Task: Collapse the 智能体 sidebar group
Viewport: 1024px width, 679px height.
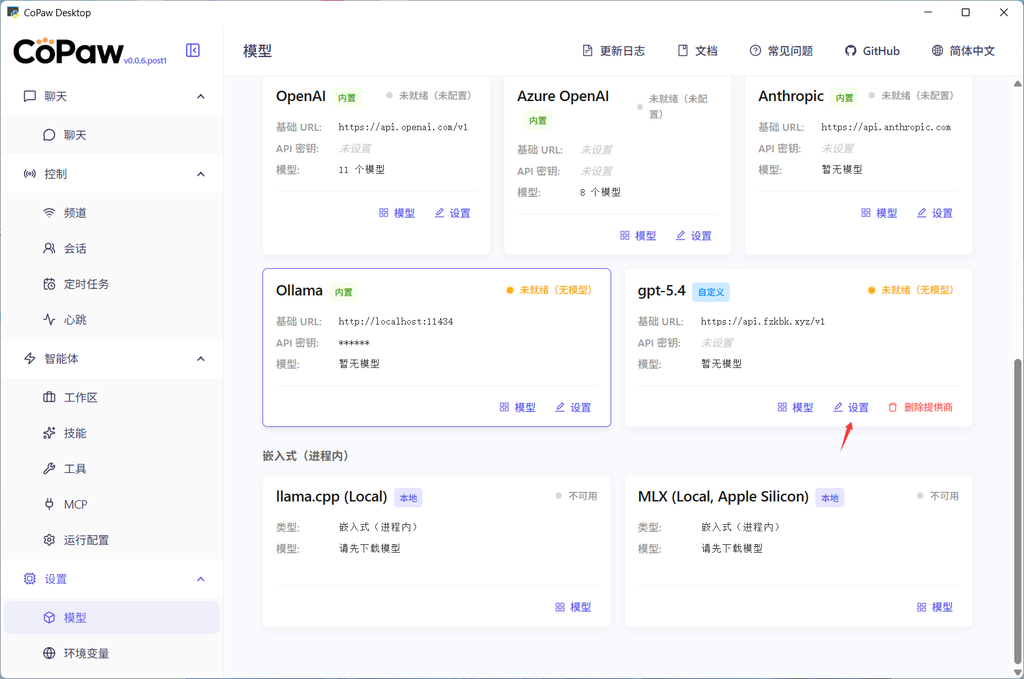Action: tap(200, 359)
